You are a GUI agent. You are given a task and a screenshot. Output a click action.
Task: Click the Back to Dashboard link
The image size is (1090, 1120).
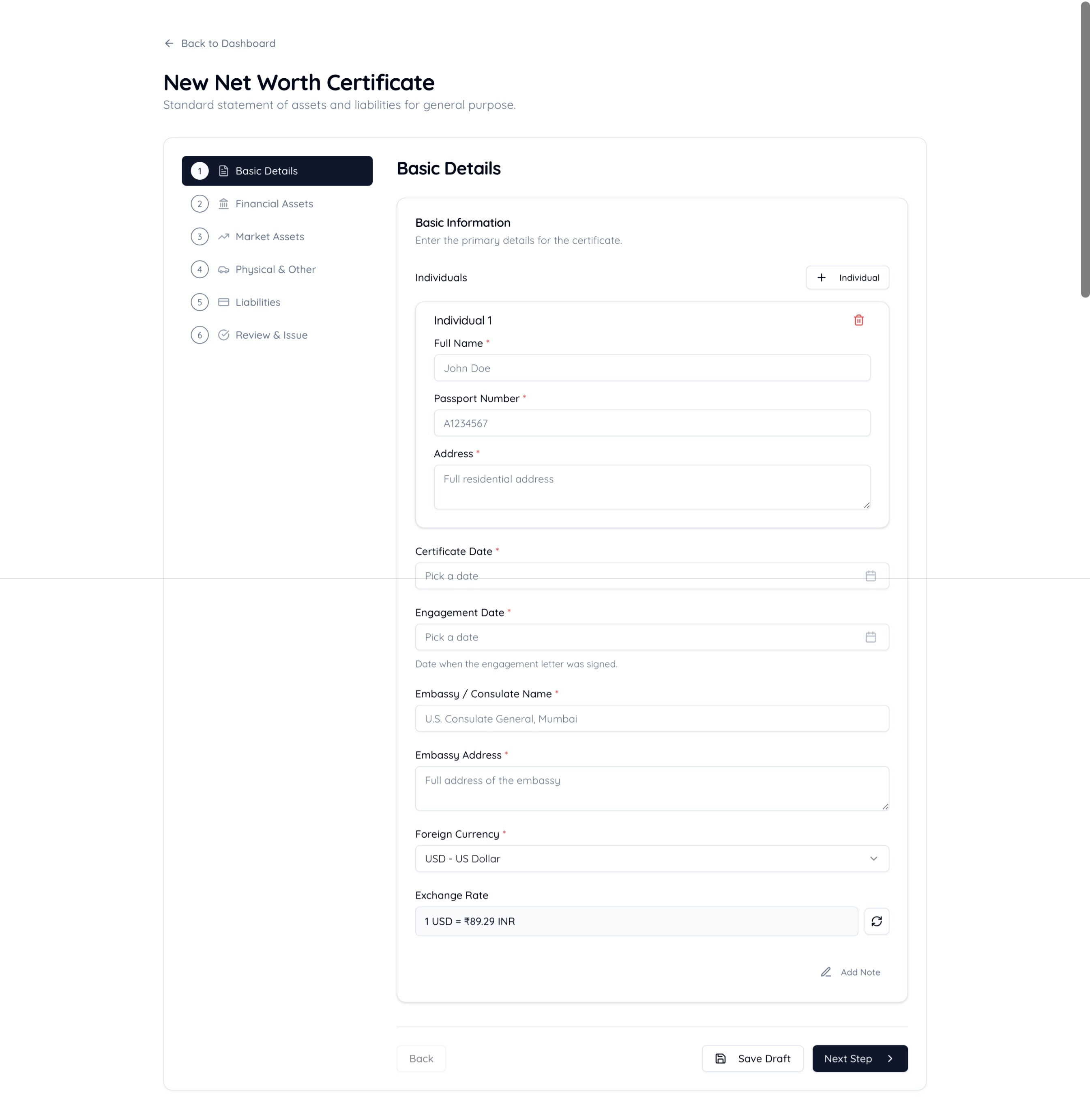pyautogui.click(x=228, y=43)
